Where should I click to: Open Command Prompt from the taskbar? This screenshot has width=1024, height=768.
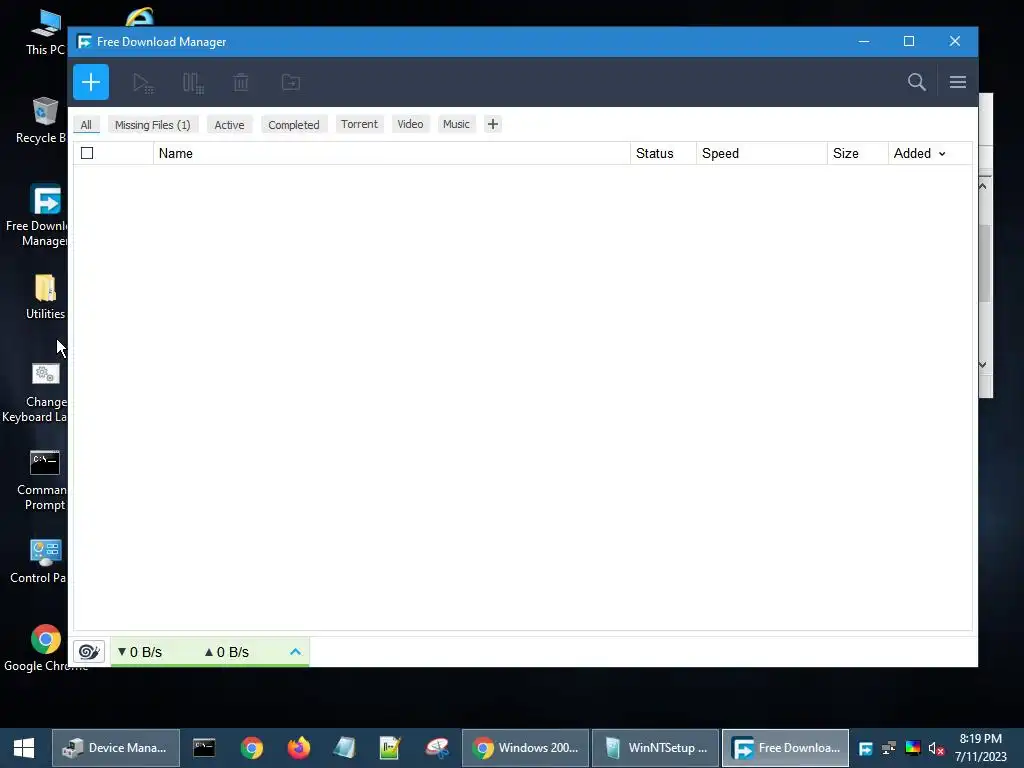click(x=204, y=748)
